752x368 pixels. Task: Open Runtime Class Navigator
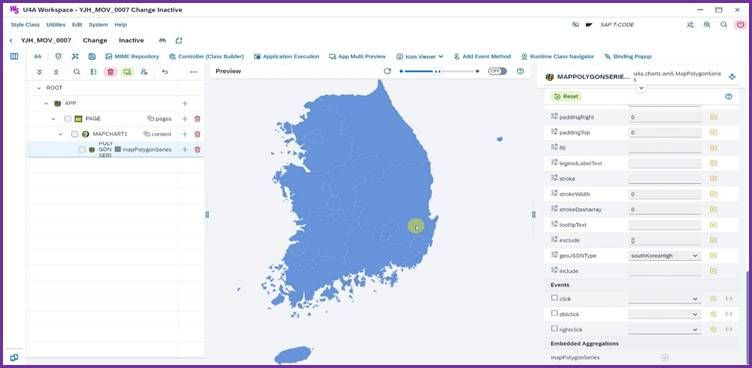point(557,56)
